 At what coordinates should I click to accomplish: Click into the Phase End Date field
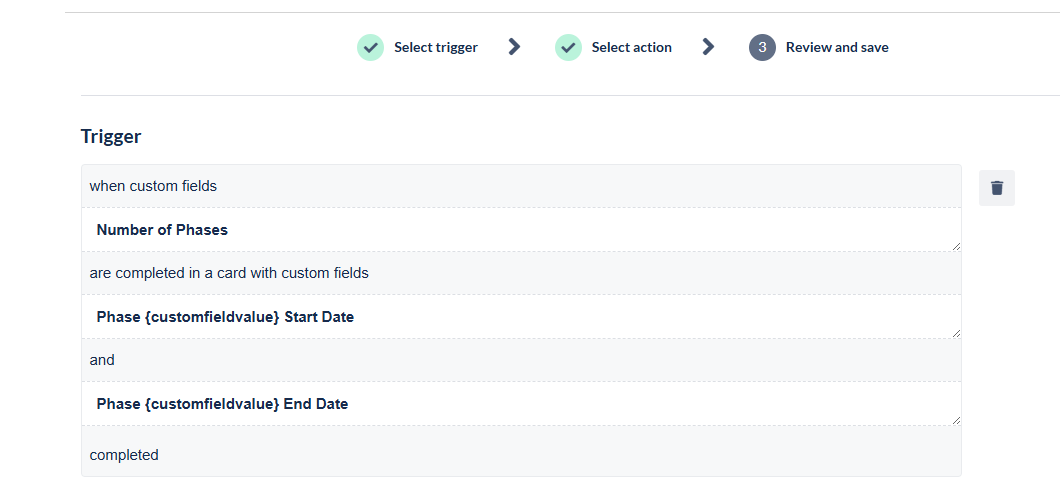(x=521, y=404)
